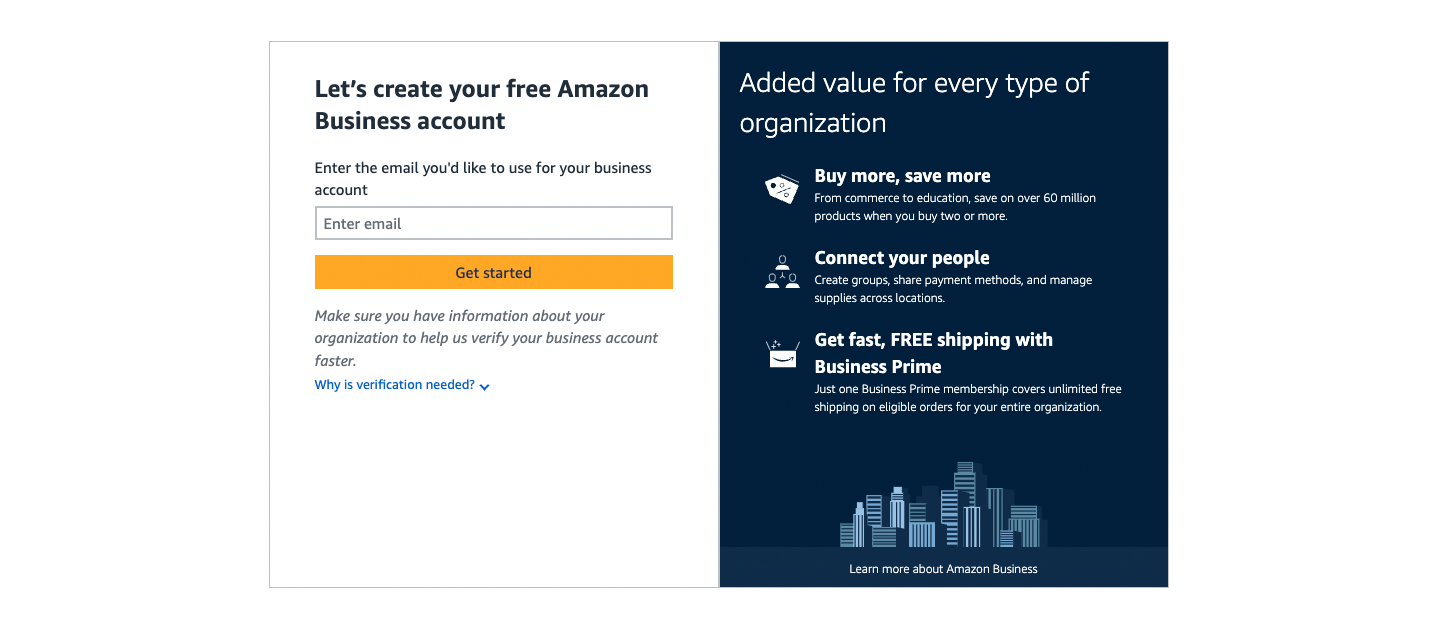
Task: Click the text about 60 million products savings
Action: point(955,206)
